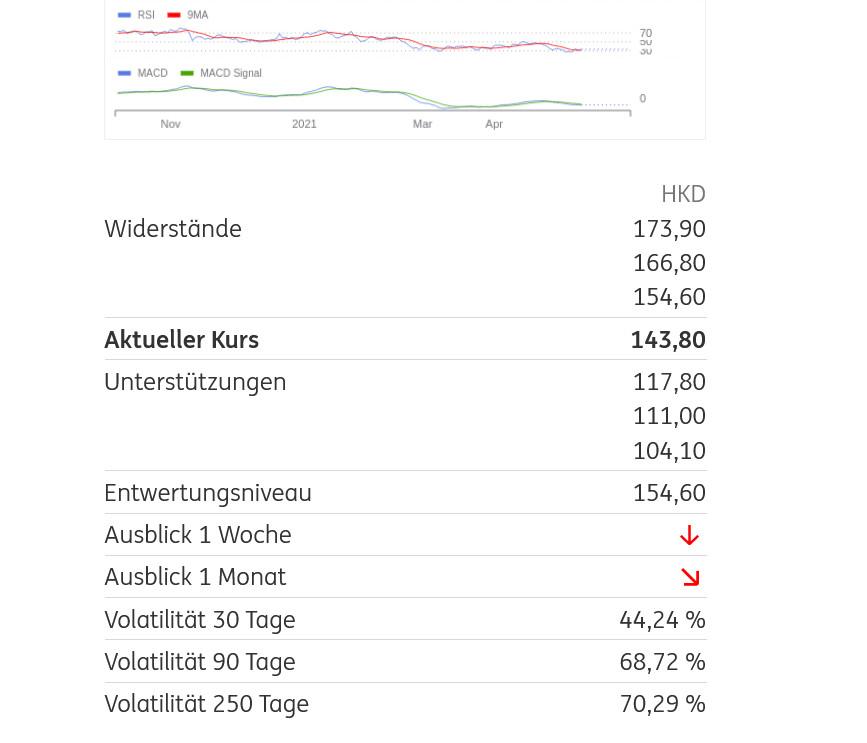Click the Unterstützungen row label
The image size is (867, 743).
[195, 382]
